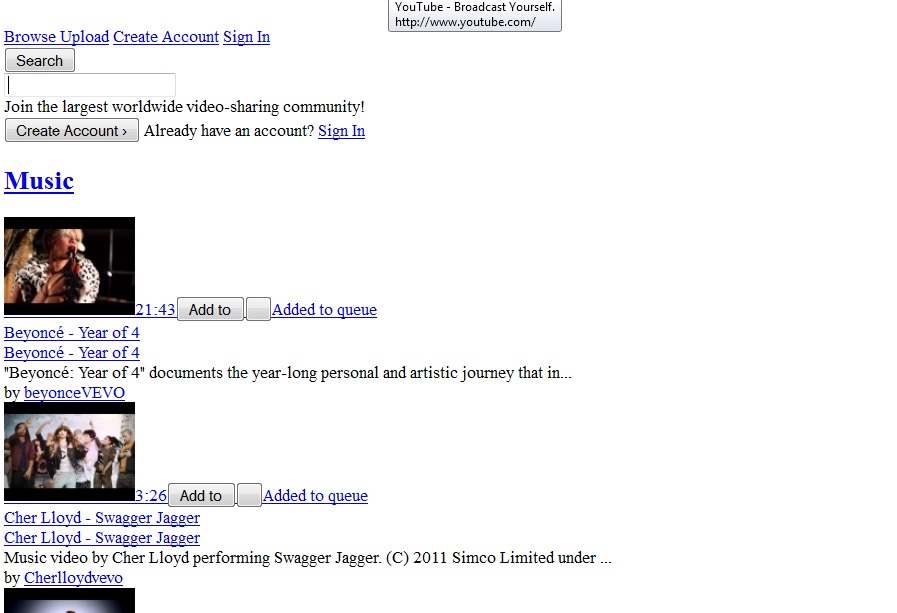This screenshot has width=897, height=613.
Task: Open first 'Cher Lloyd - Swagger Jagger' link
Action: [102, 518]
